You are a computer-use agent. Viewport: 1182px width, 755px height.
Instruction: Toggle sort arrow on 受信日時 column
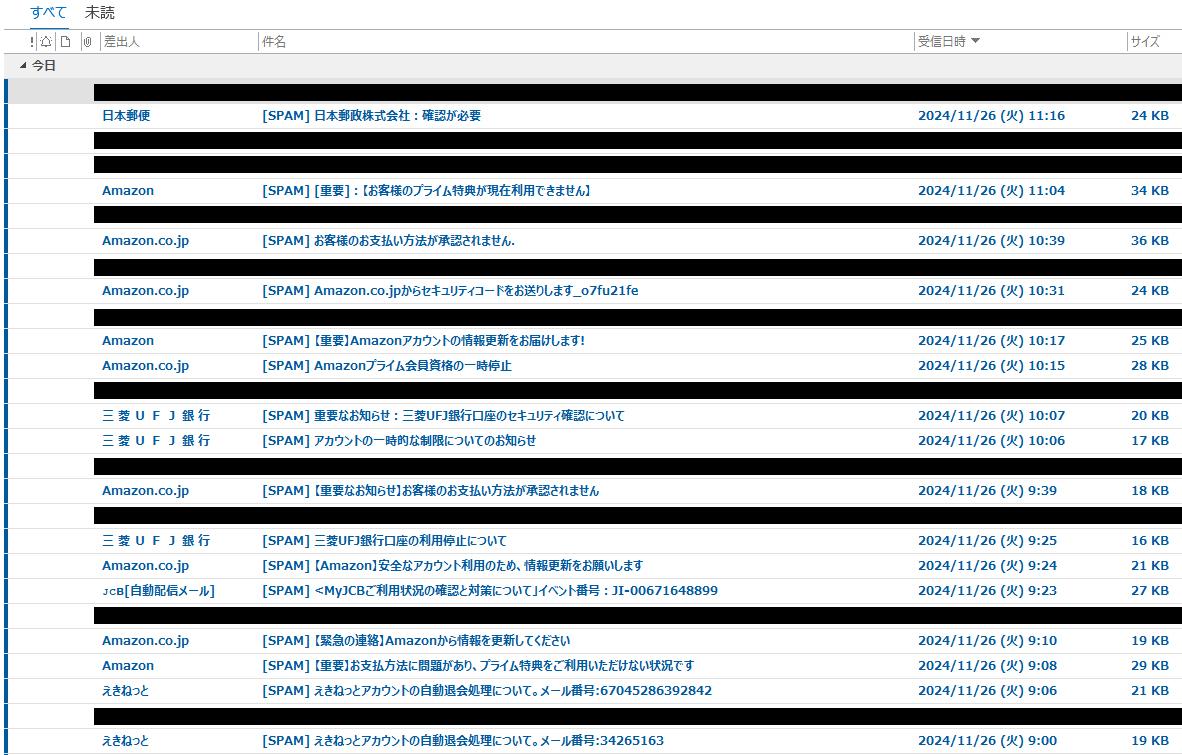click(x=975, y=41)
